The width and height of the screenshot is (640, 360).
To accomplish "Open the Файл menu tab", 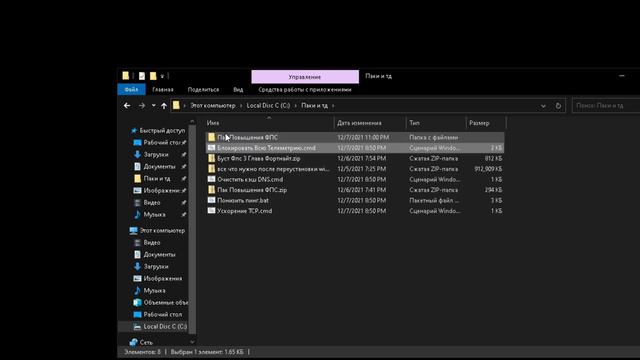I will [131, 89].
